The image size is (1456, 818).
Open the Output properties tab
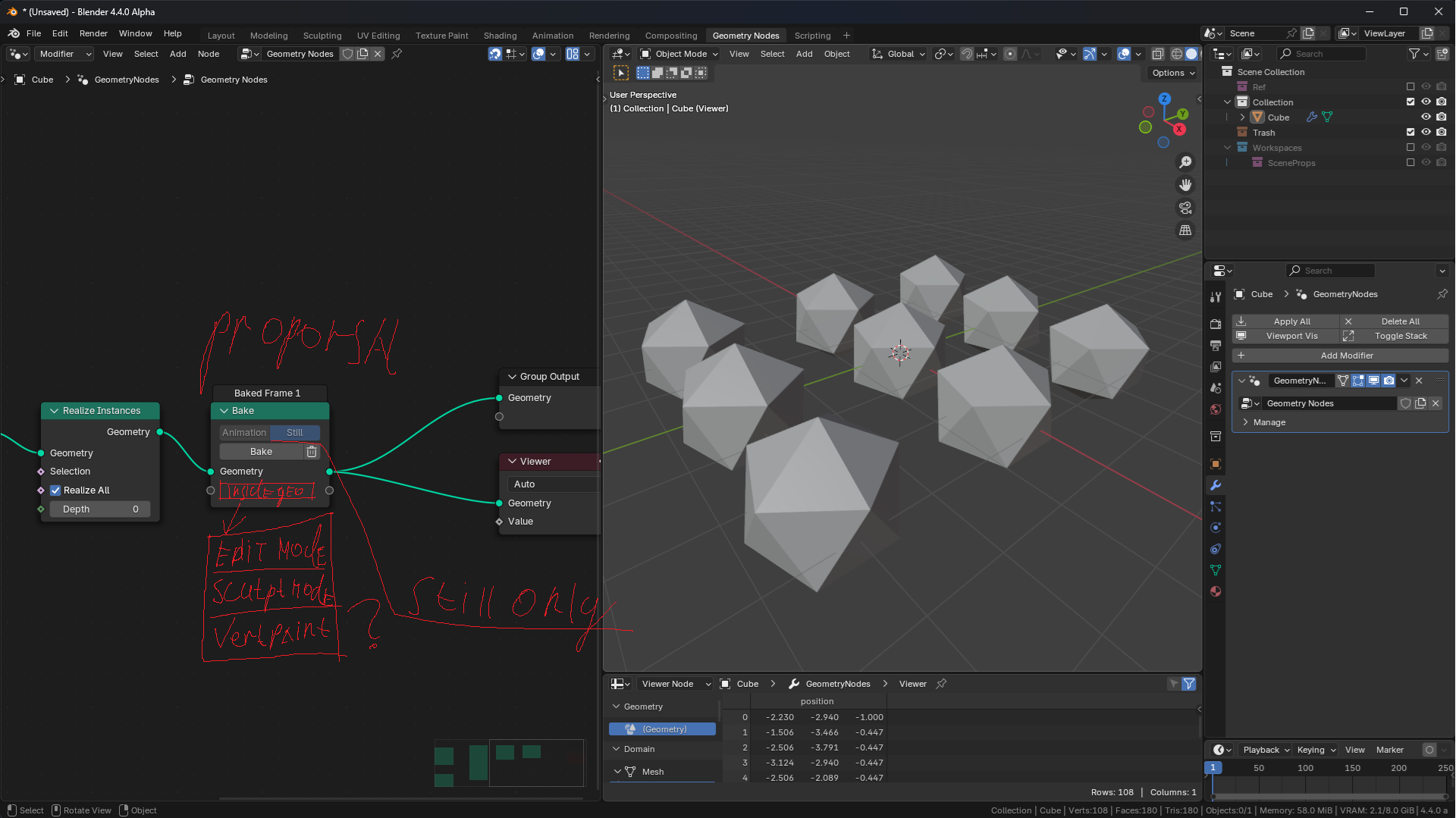click(x=1216, y=345)
